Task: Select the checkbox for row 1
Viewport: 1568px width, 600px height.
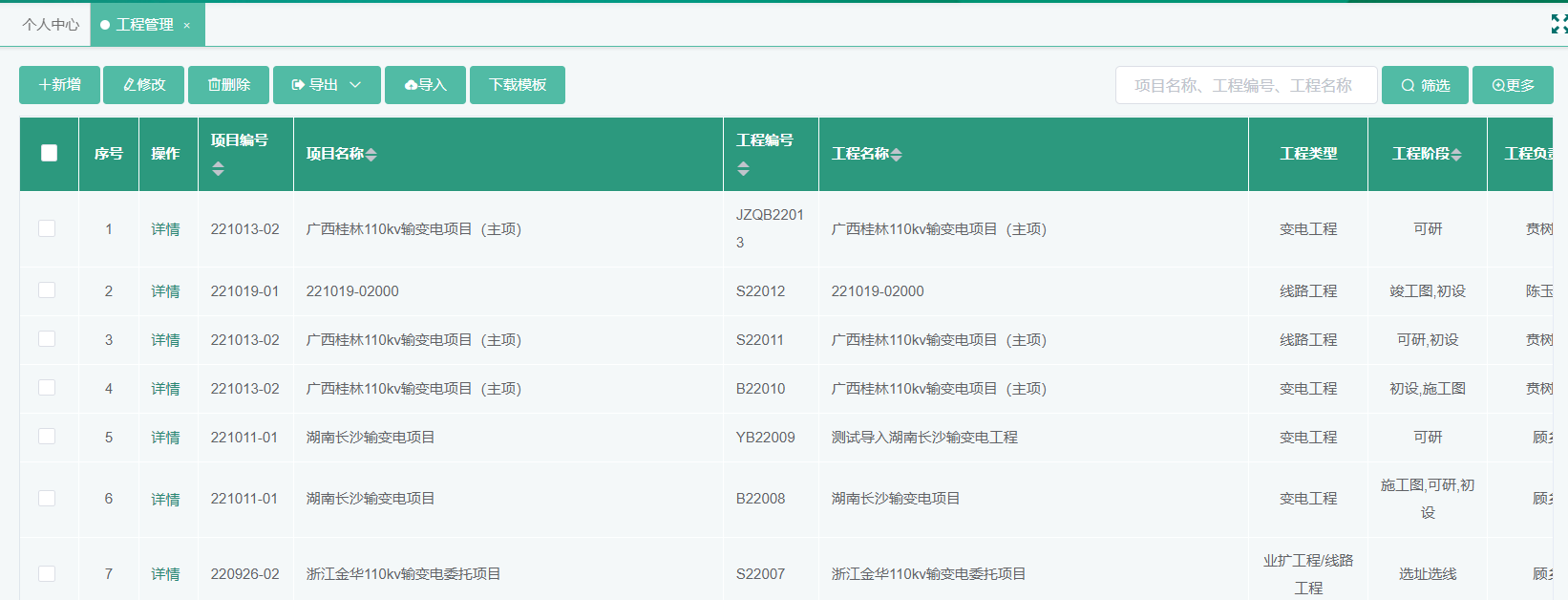Action: click(47, 228)
